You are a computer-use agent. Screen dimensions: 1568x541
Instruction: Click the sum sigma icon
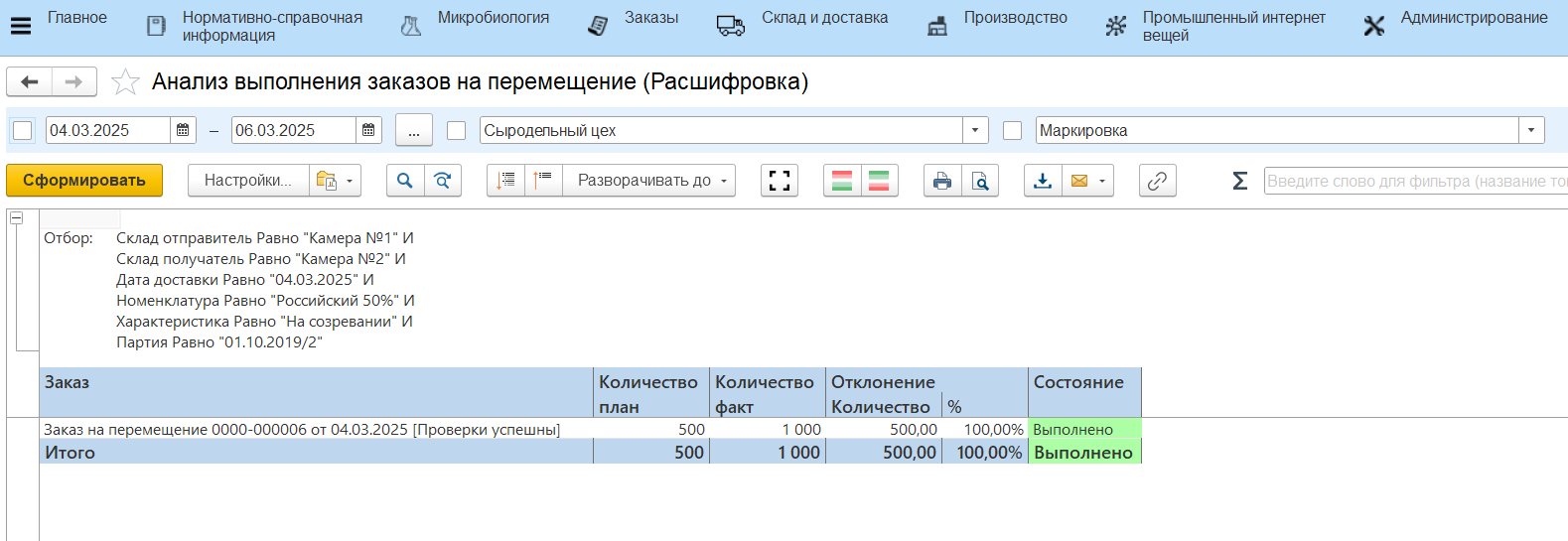(1239, 181)
